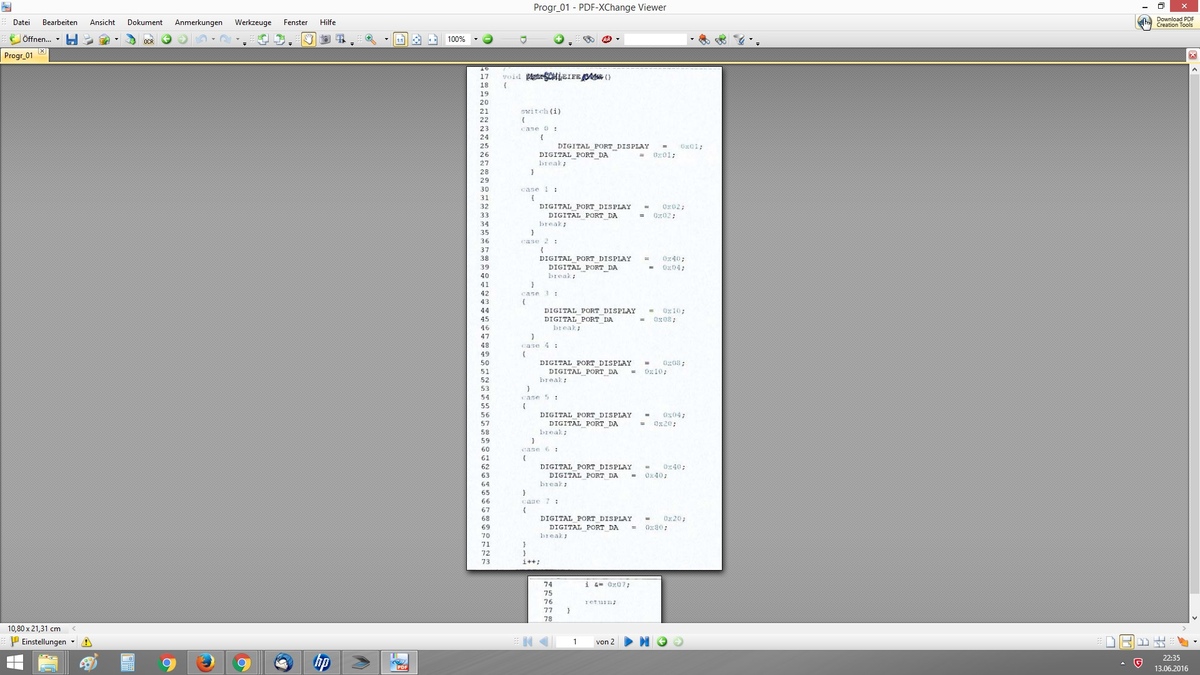Open the 100% zoom level dropdown
The image size is (1200, 675).
coord(476,39)
